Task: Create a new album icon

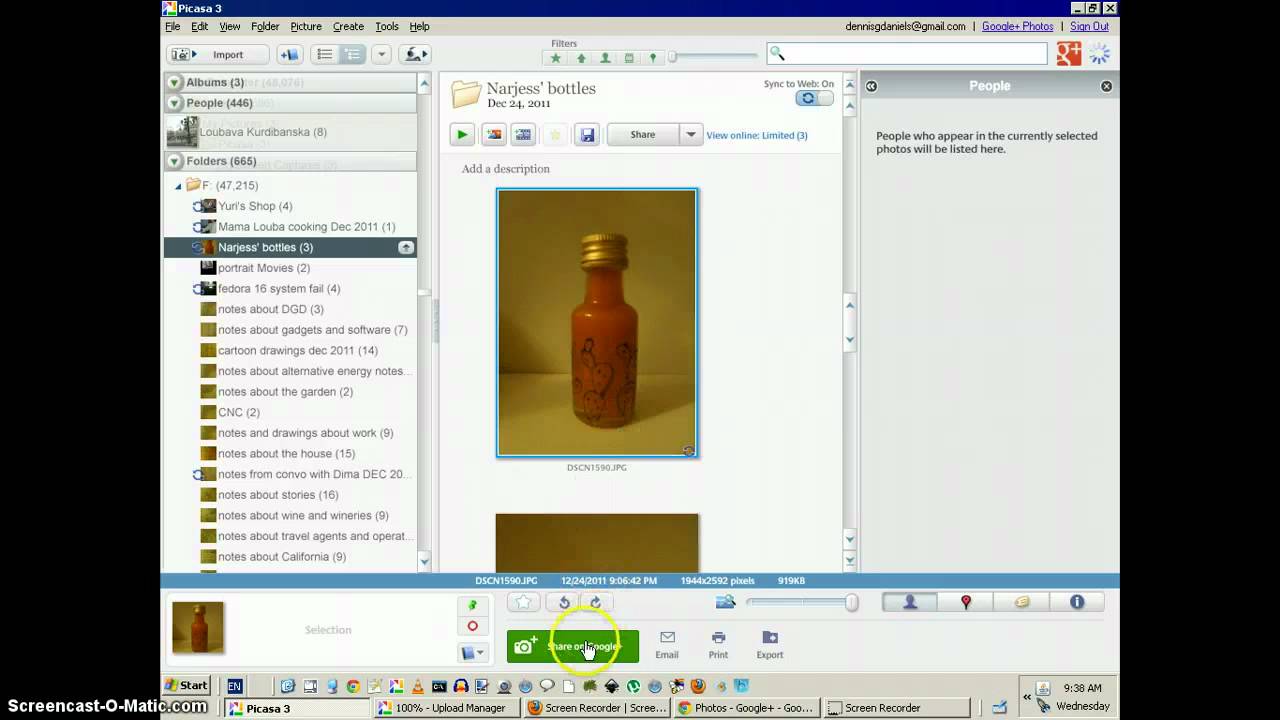Action: point(289,55)
